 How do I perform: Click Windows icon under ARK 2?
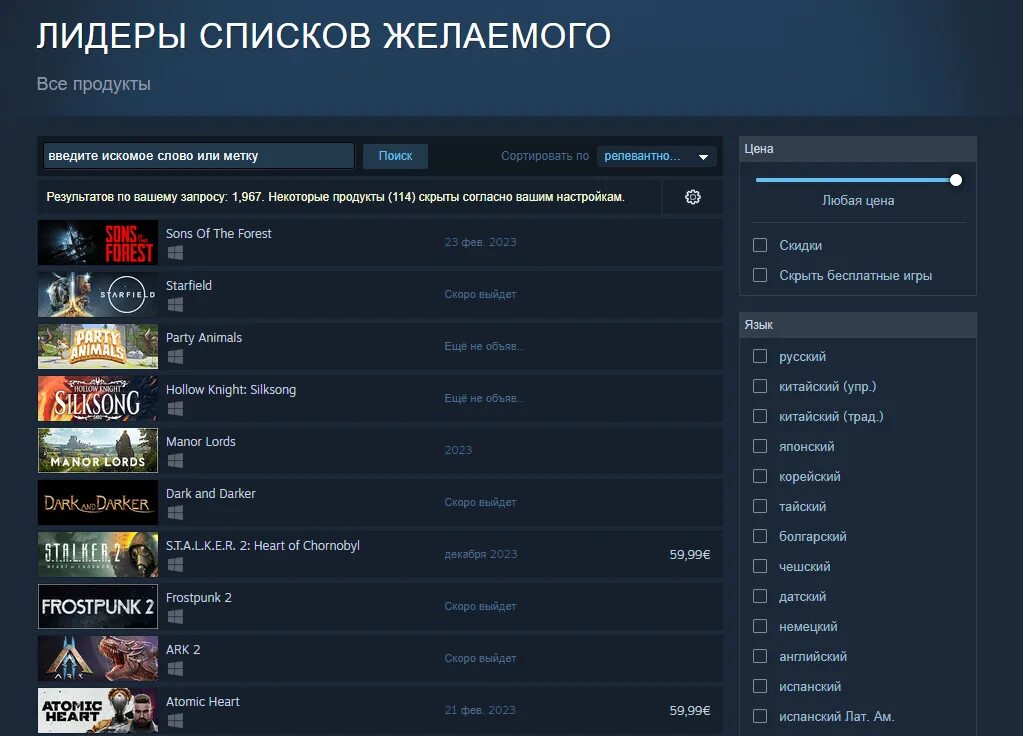coord(175,669)
